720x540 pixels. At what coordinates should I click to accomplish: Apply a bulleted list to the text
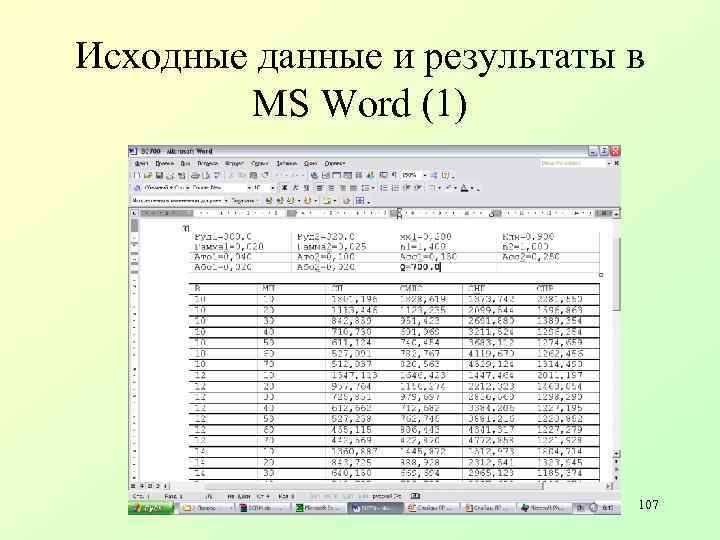[395, 188]
